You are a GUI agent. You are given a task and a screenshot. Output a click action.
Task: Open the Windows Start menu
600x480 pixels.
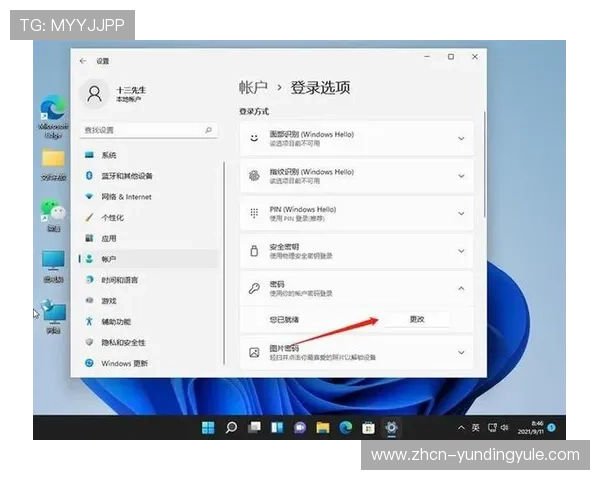pos(208,428)
